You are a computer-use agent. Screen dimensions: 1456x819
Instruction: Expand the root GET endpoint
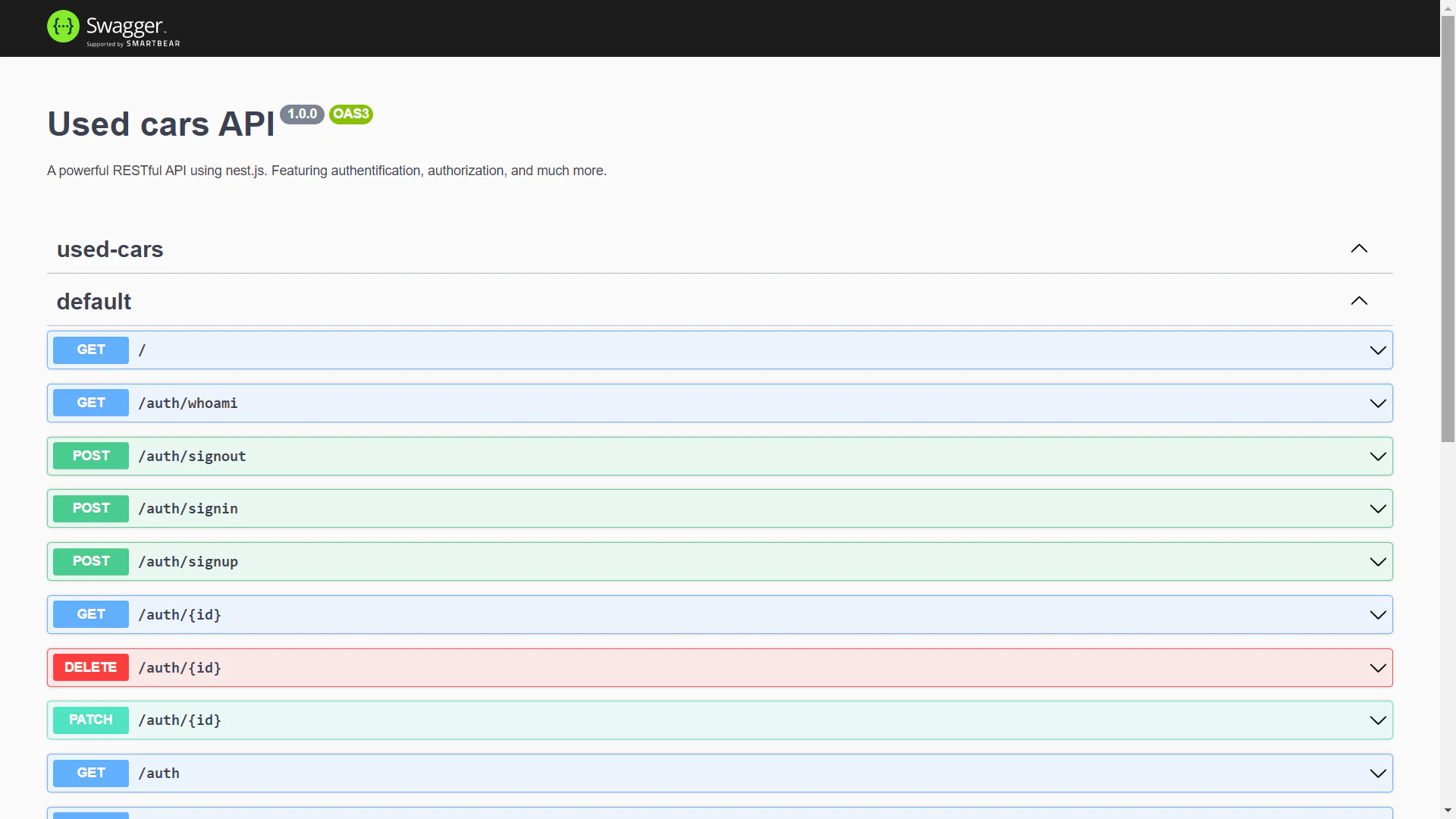(1377, 350)
